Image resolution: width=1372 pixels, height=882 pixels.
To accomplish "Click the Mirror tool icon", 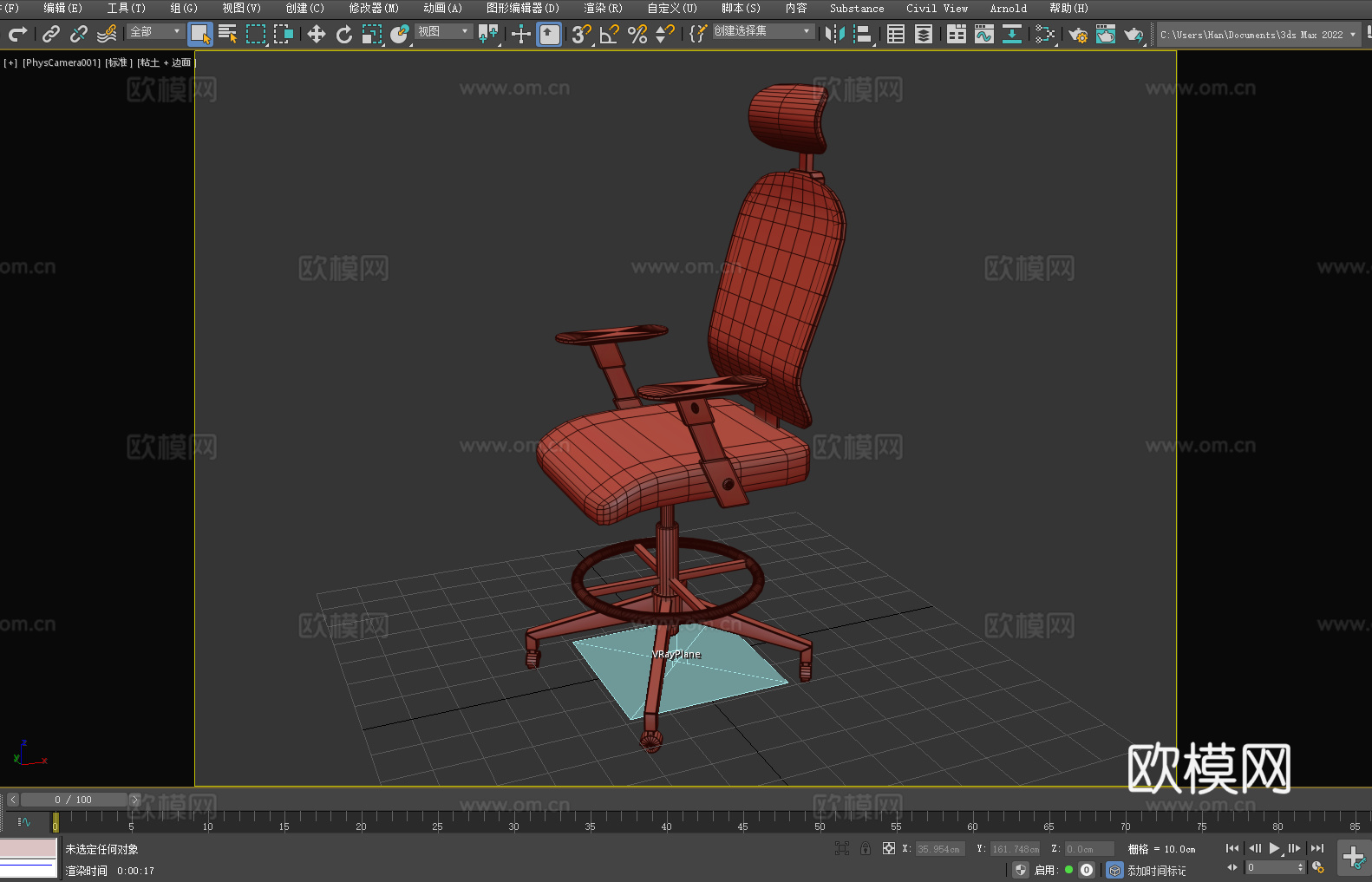I will click(x=835, y=34).
